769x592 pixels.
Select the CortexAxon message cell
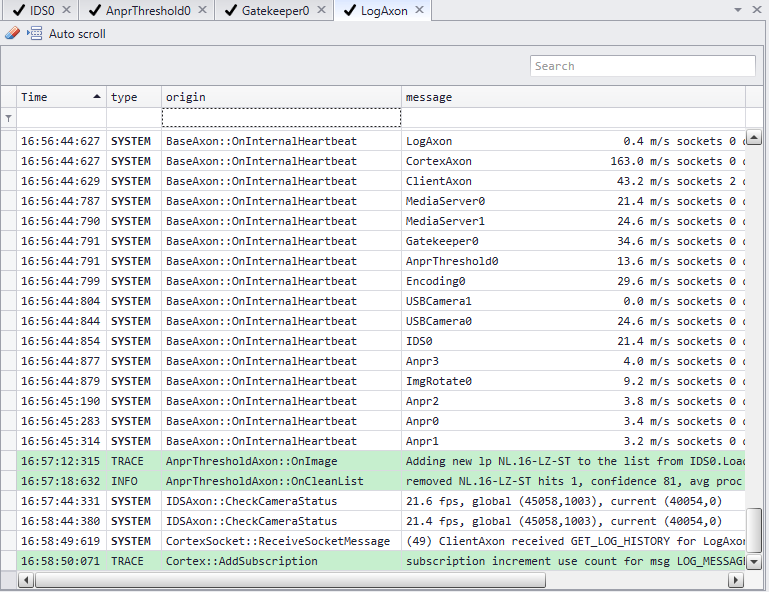pos(573,161)
